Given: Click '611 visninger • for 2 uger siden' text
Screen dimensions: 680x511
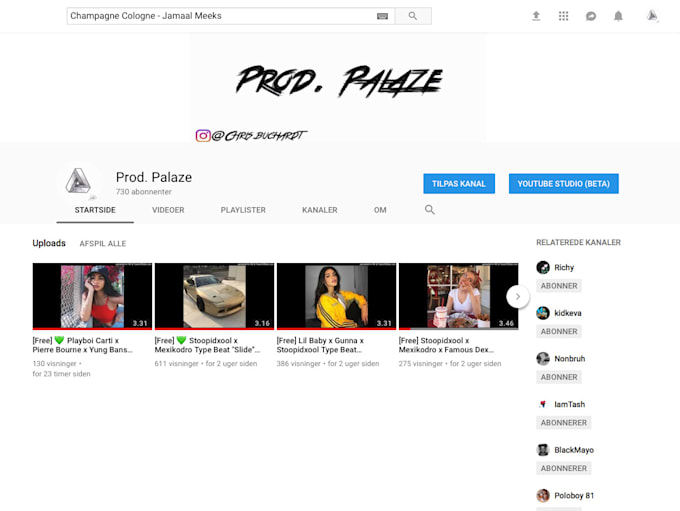Looking at the screenshot, I should pyautogui.click(x=206, y=364).
